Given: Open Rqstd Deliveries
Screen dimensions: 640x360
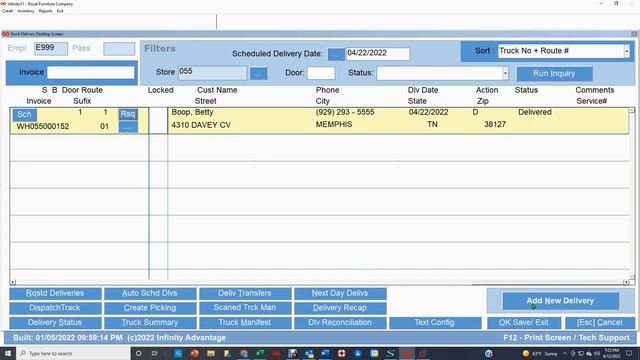Looking at the screenshot, I should click(55, 293).
